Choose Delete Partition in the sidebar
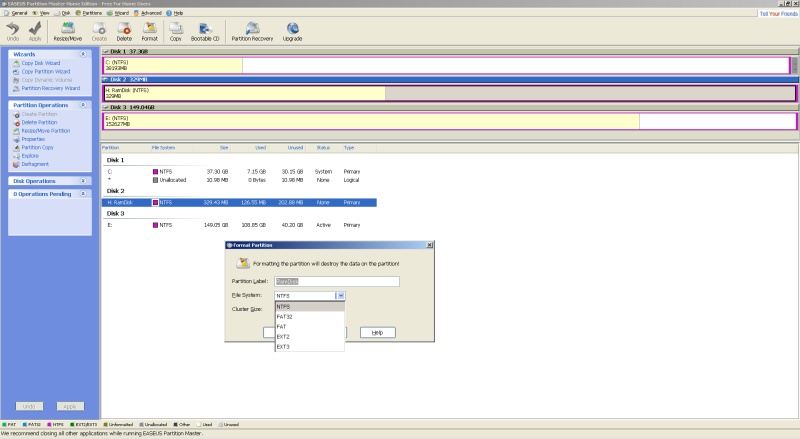The image size is (800, 439). (39, 123)
